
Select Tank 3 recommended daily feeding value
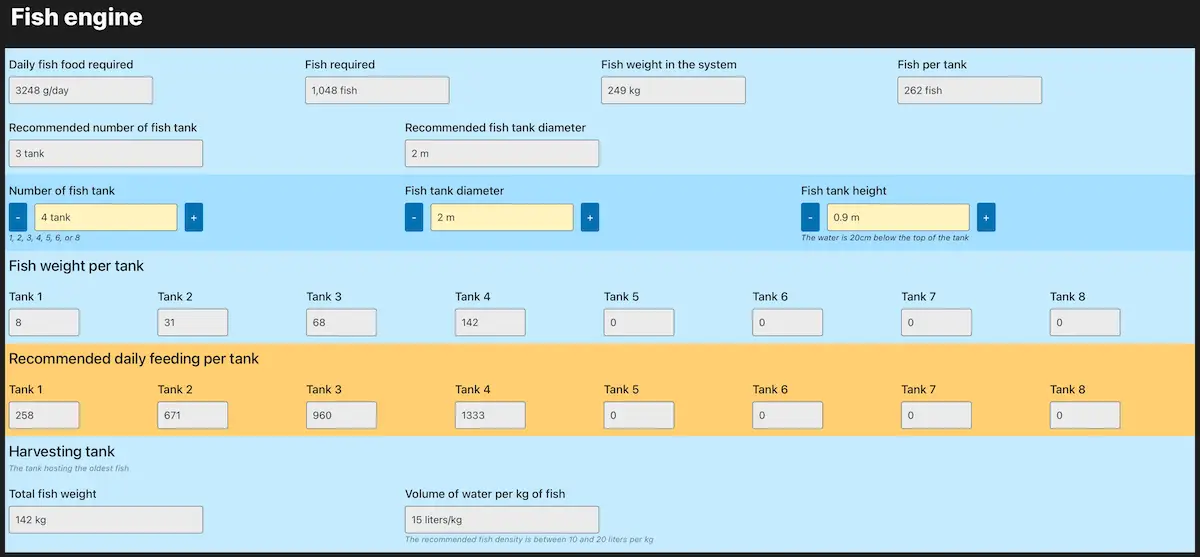[341, 415]
